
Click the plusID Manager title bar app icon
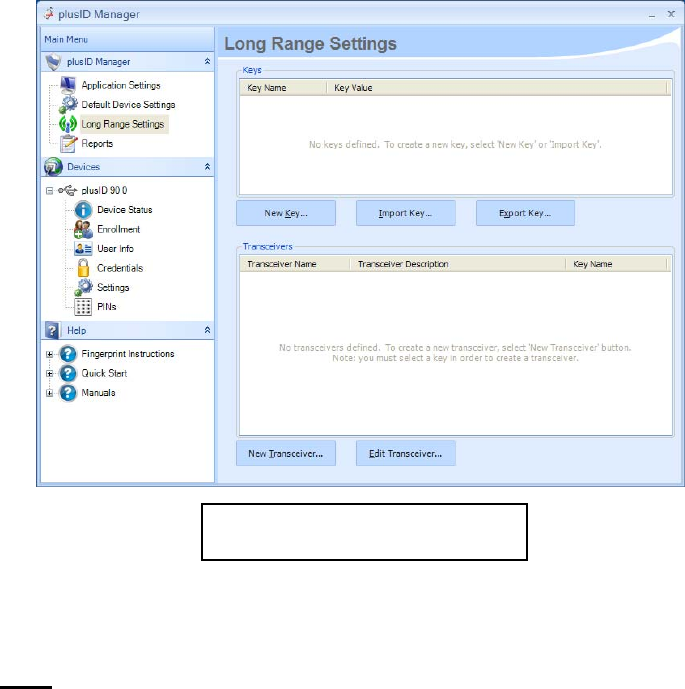(49, 14)
